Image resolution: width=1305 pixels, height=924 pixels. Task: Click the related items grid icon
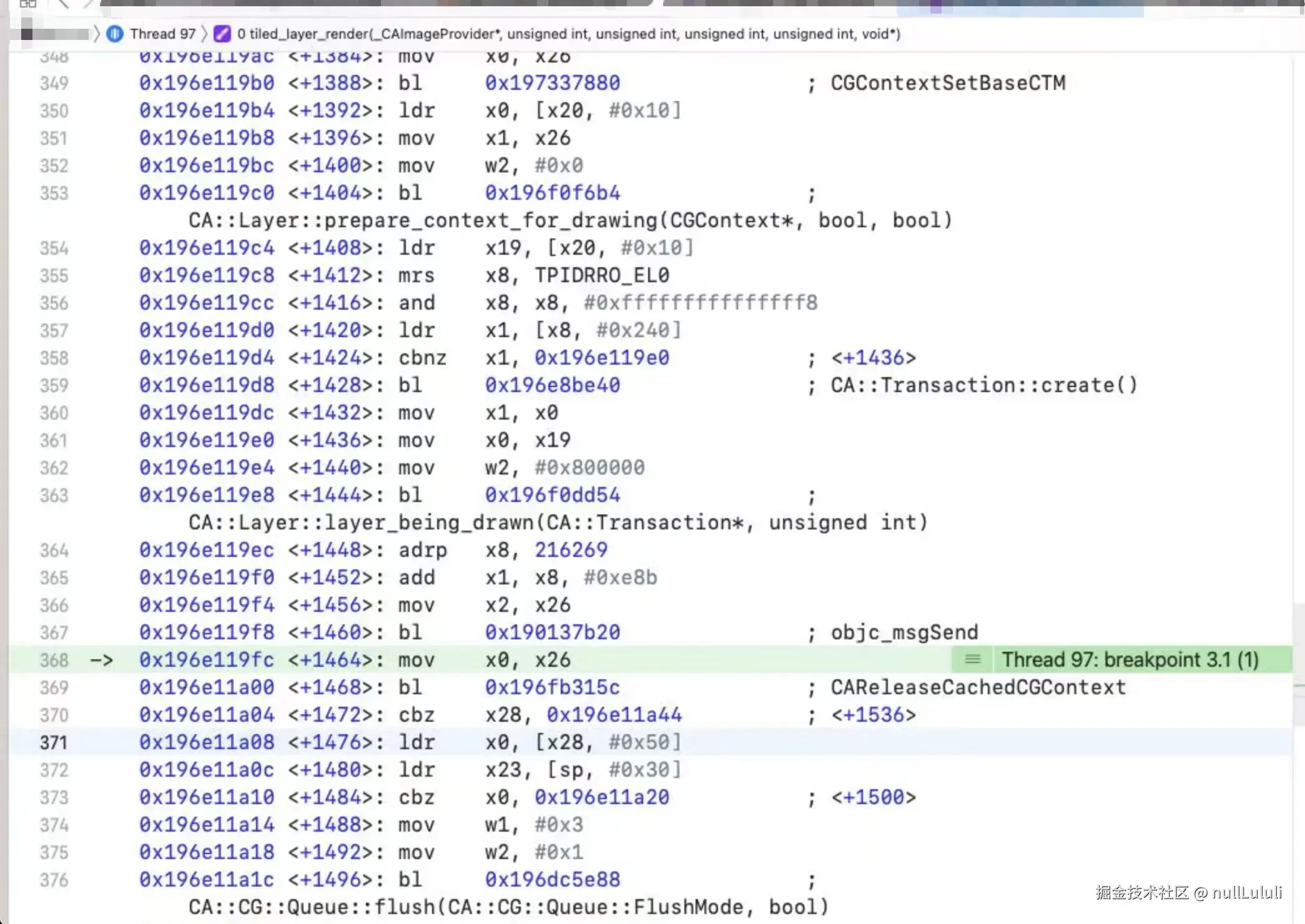coord(28,4)
